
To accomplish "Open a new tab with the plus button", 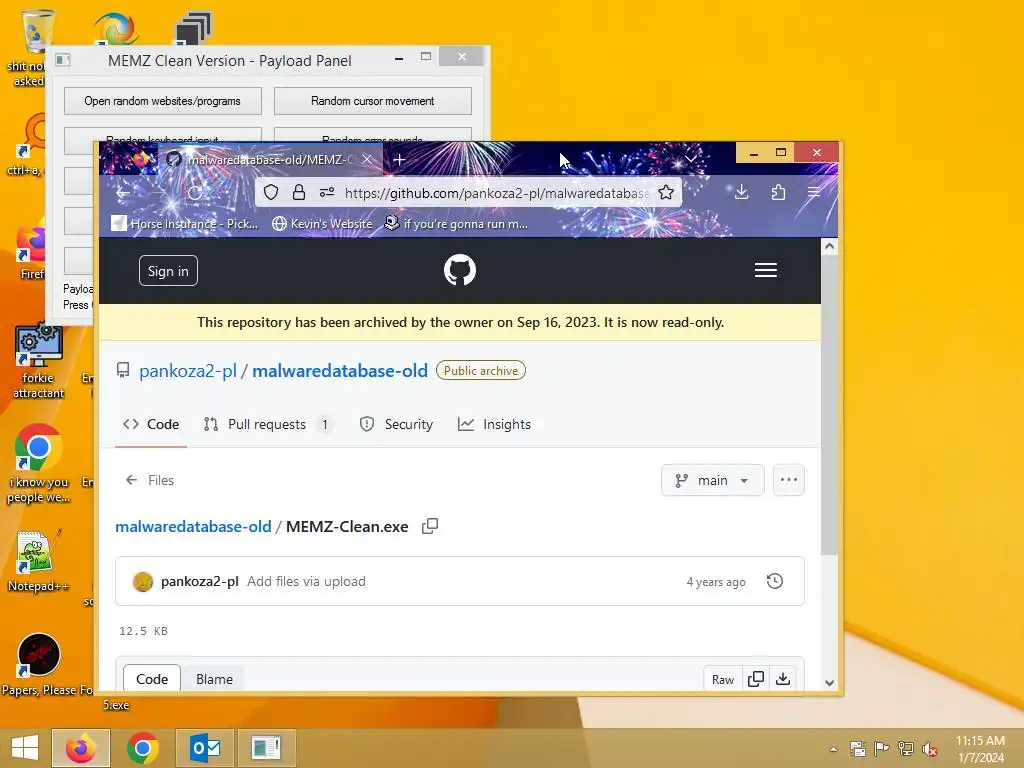I will click(x=399, y=159).
